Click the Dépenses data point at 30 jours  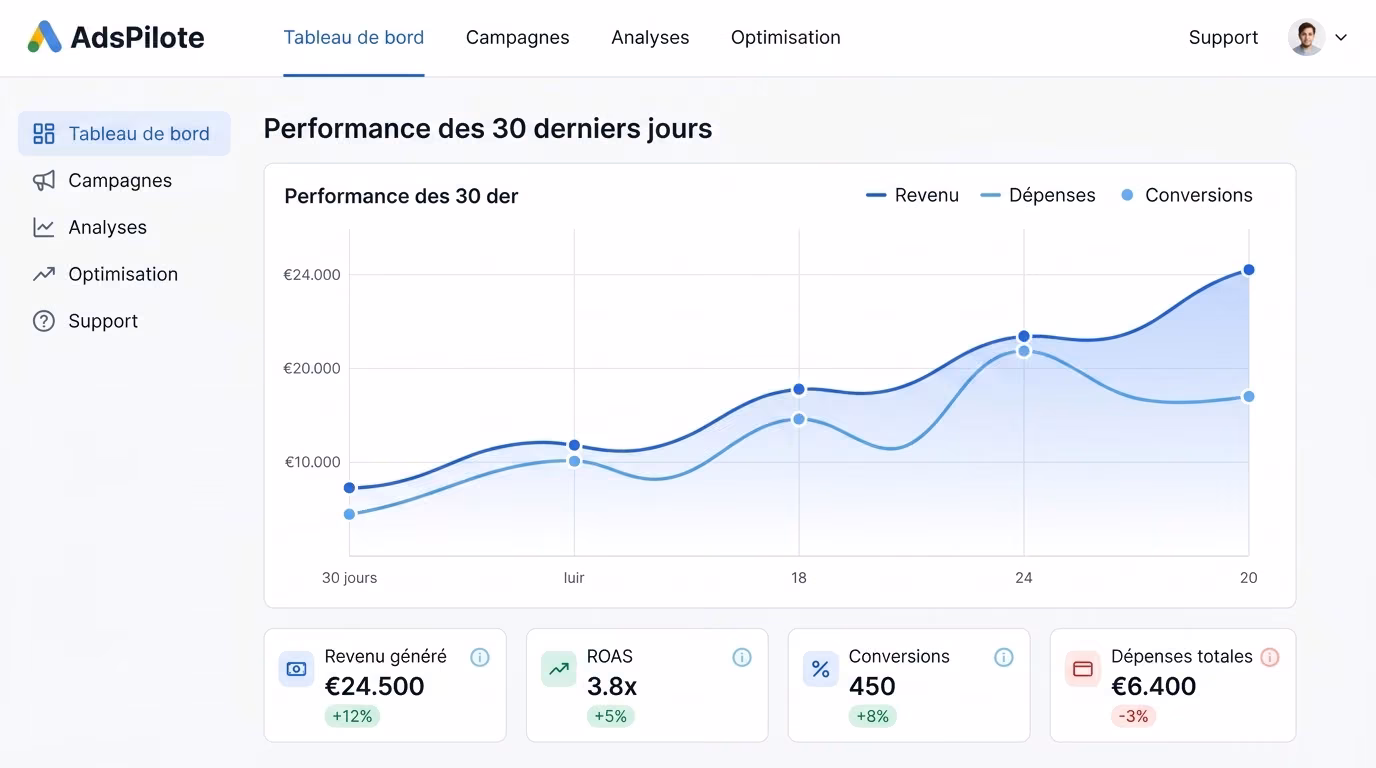click(x=350, y=514)
